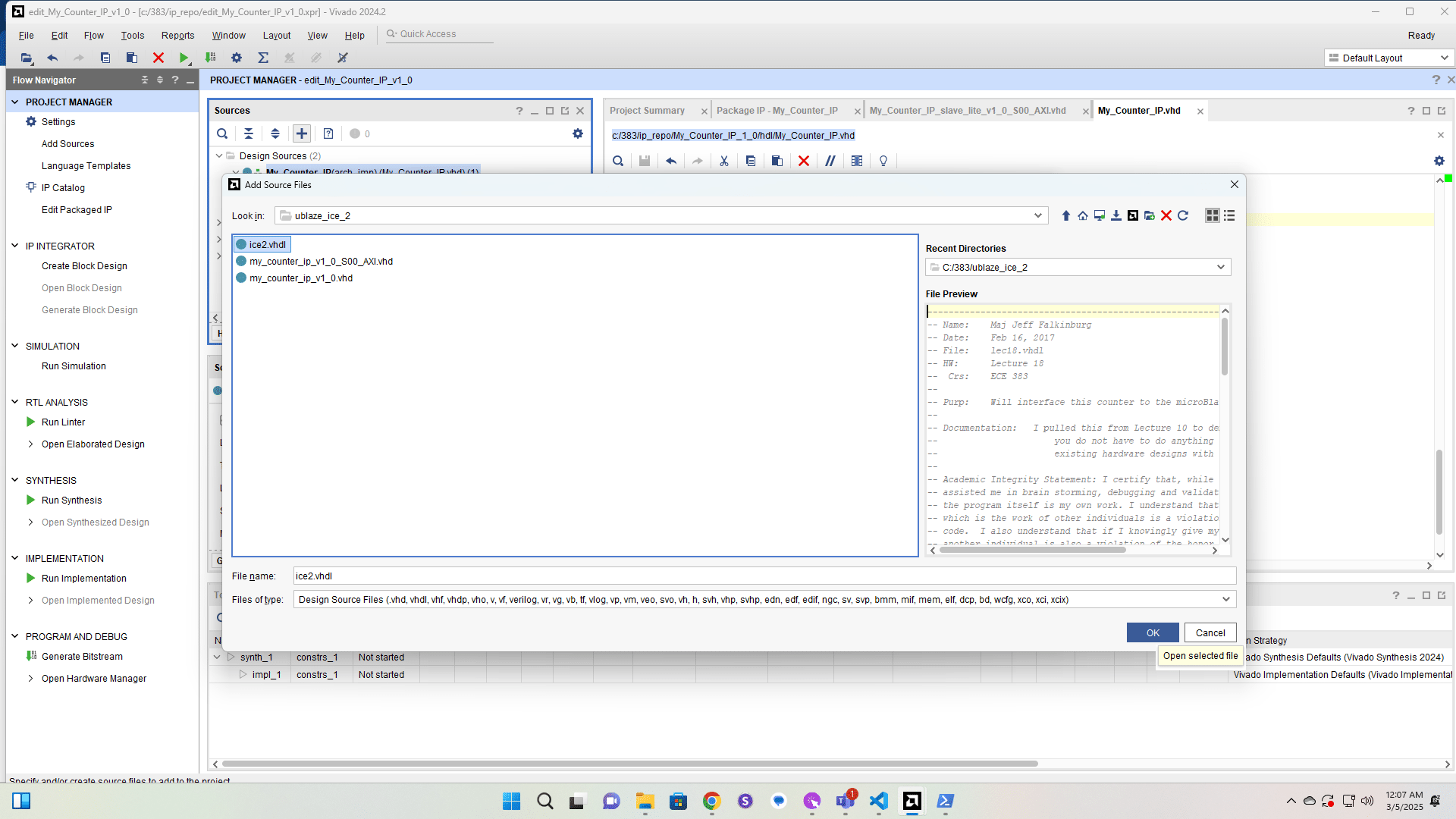Delete selected file with red X
The height and width of the screenshot is (819, 1456).
point(1166,216)
